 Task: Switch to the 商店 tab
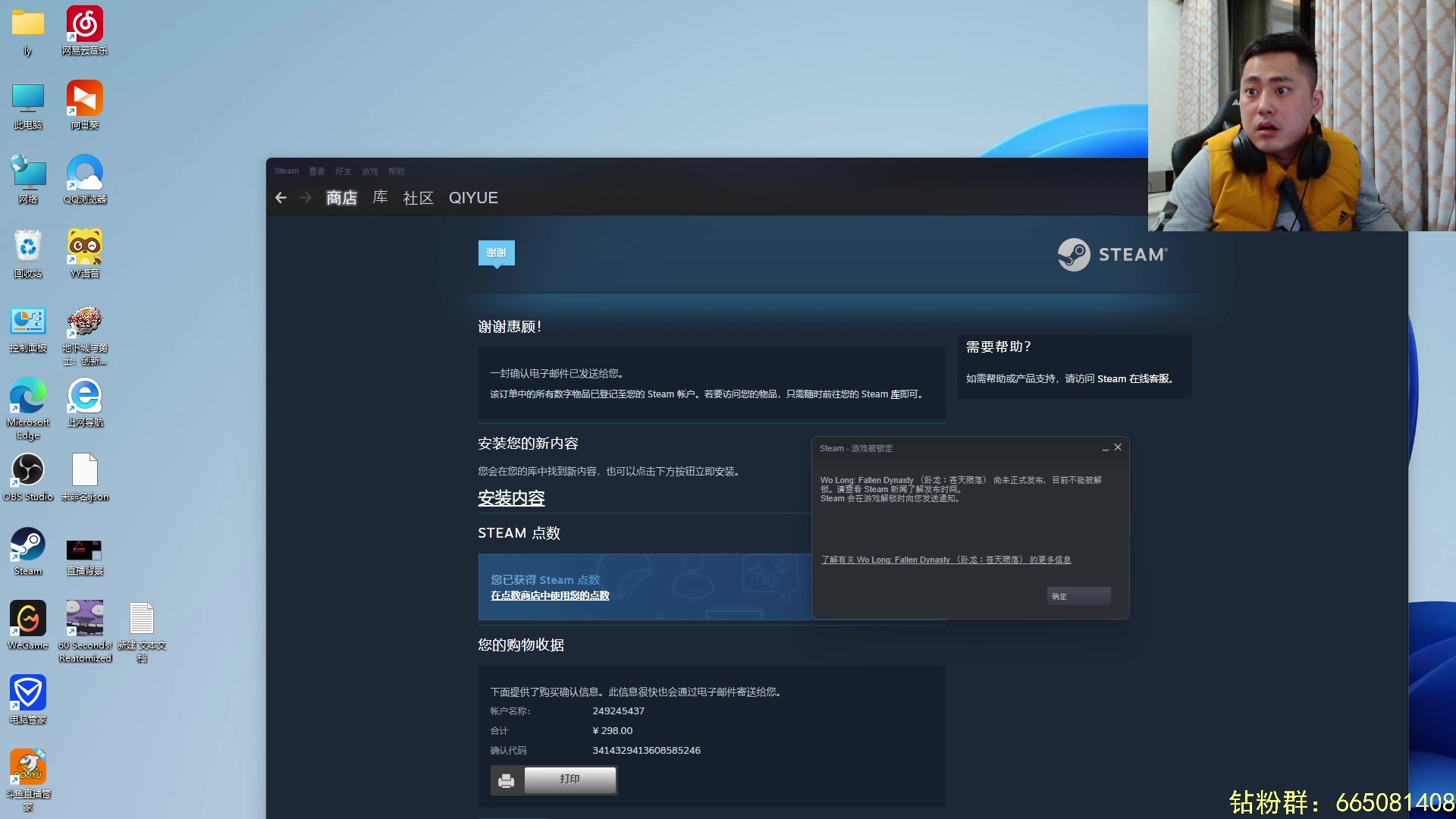coord(342,198)
